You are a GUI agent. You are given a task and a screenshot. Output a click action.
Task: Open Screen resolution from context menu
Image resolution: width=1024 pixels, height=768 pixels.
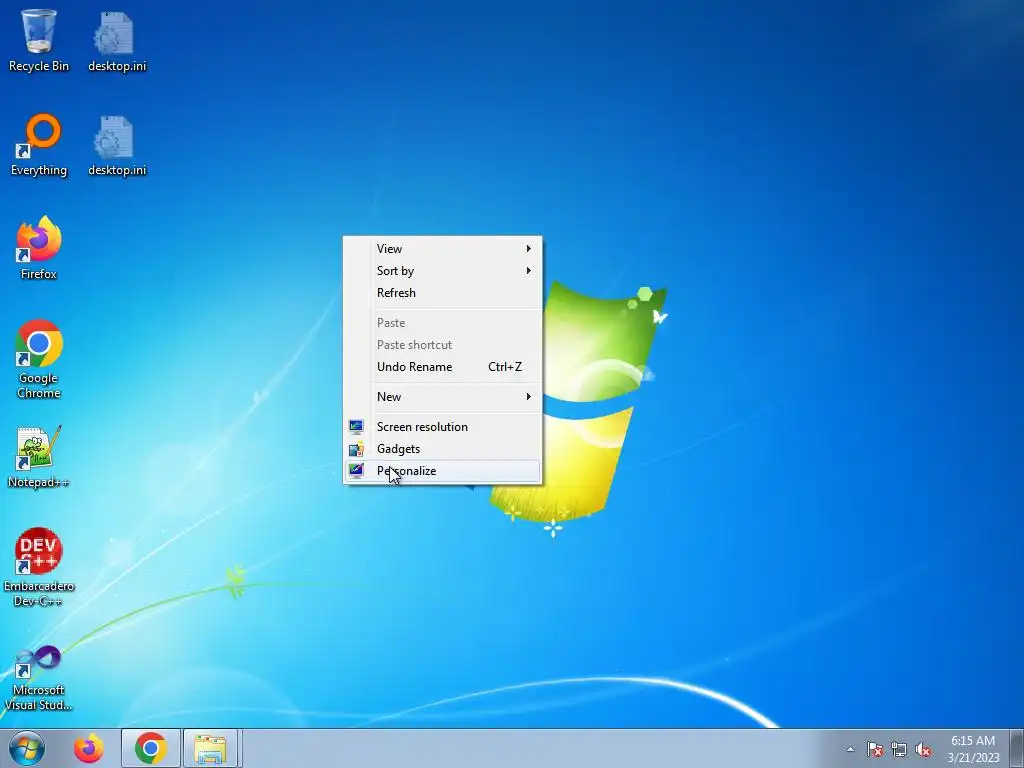pos(443,427)
